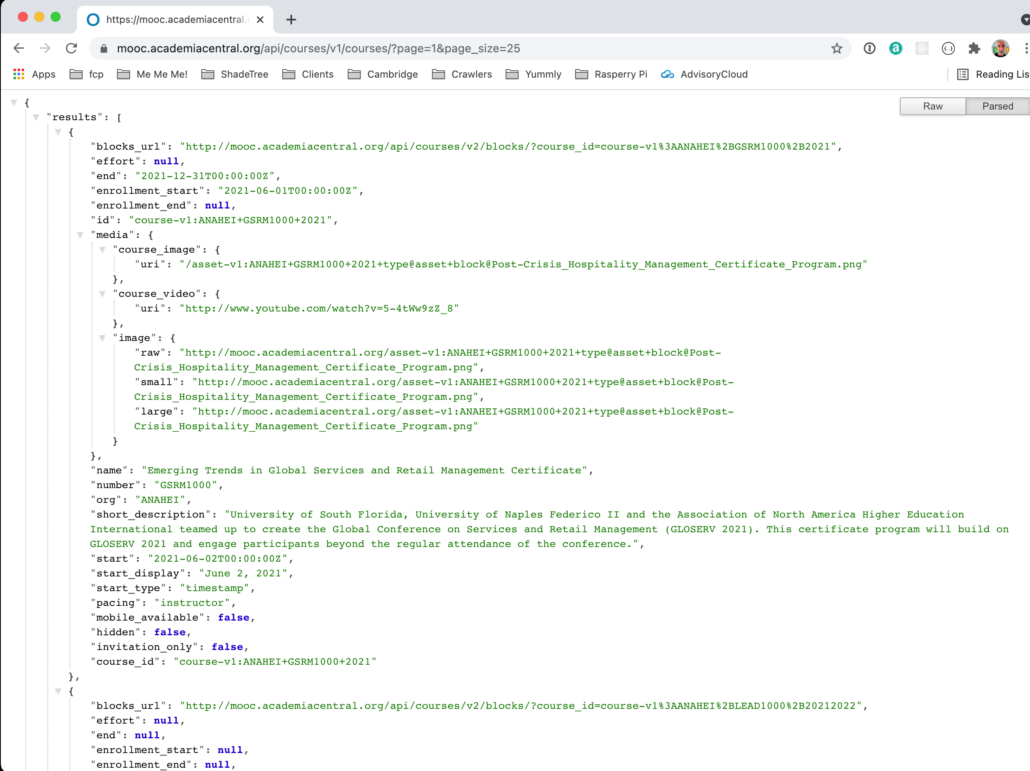The image size is (1030, 771).
Task: Go back to the previous page
Action: point(19,48)
